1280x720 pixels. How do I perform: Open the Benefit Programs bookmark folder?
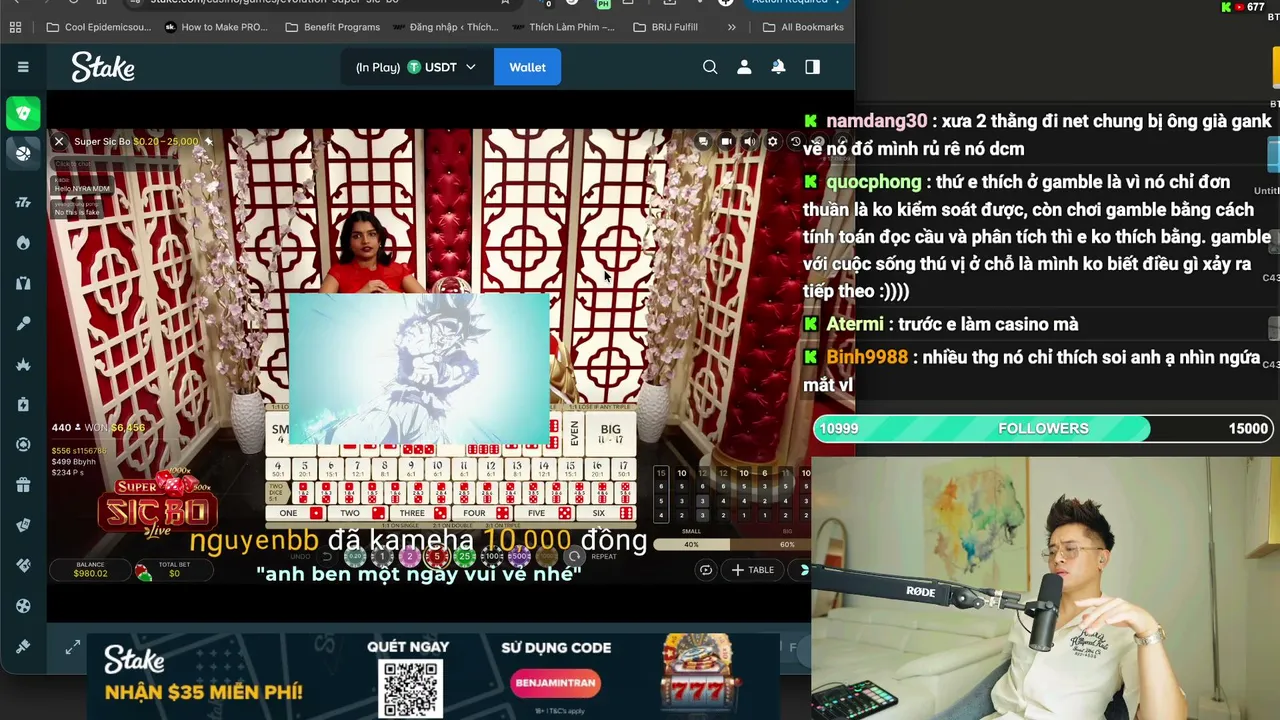pos(333,27)
